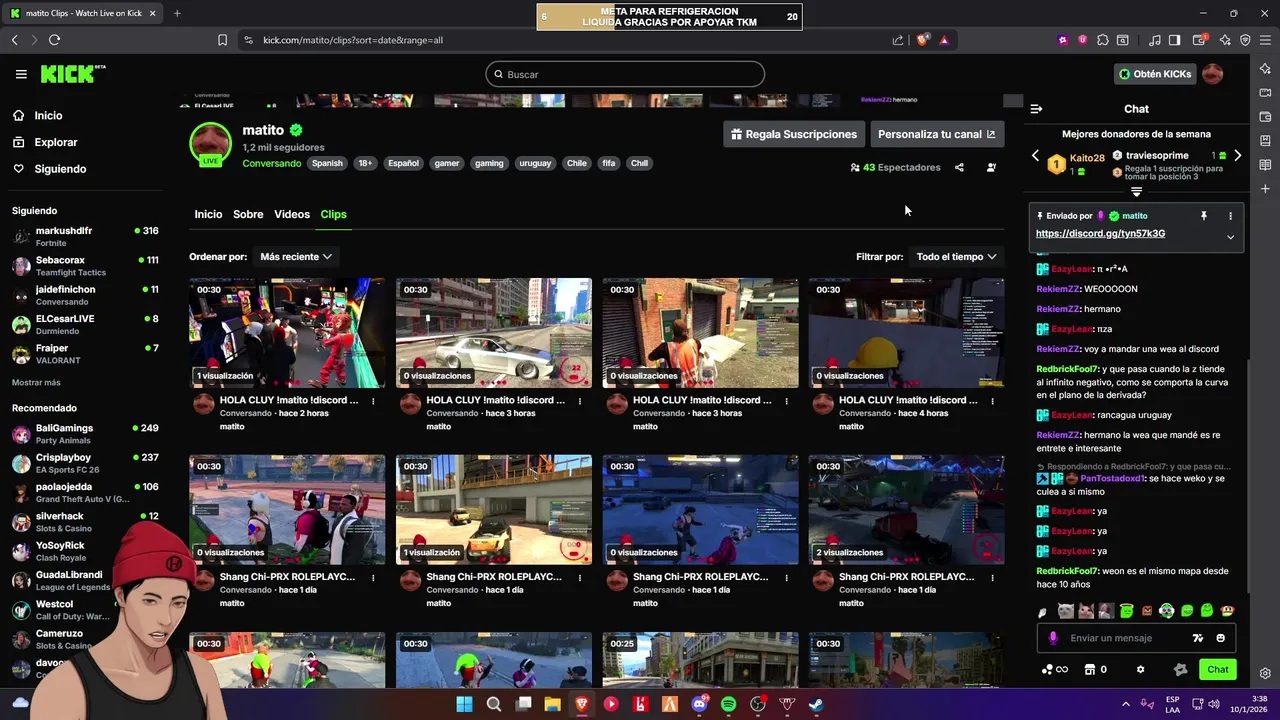Viewport: 1280px width, 720px height.
Task: Click the Brave Shields icon in address bar
Action: tap(923, 40)
